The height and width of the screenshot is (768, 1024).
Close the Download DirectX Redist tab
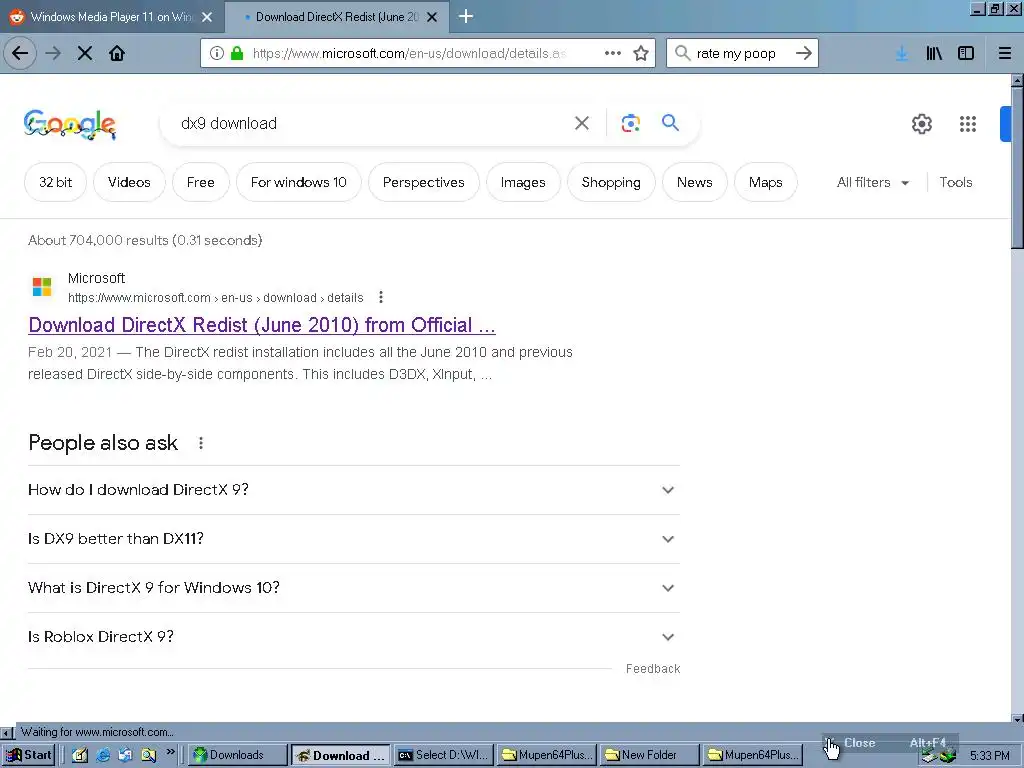point(432,17)
